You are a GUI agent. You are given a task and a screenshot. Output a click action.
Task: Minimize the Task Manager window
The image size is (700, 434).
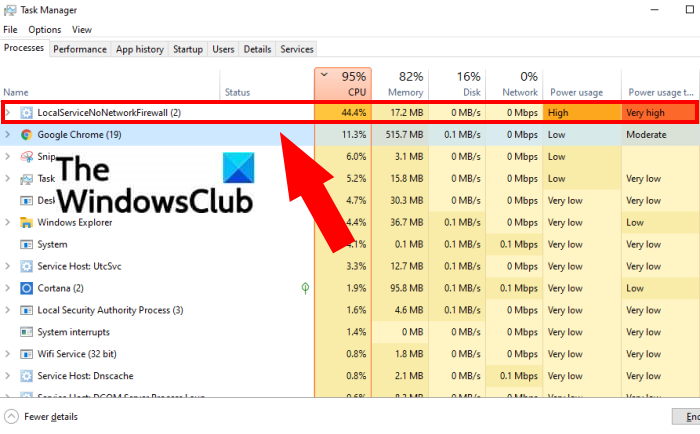click(x=654, y=9)
